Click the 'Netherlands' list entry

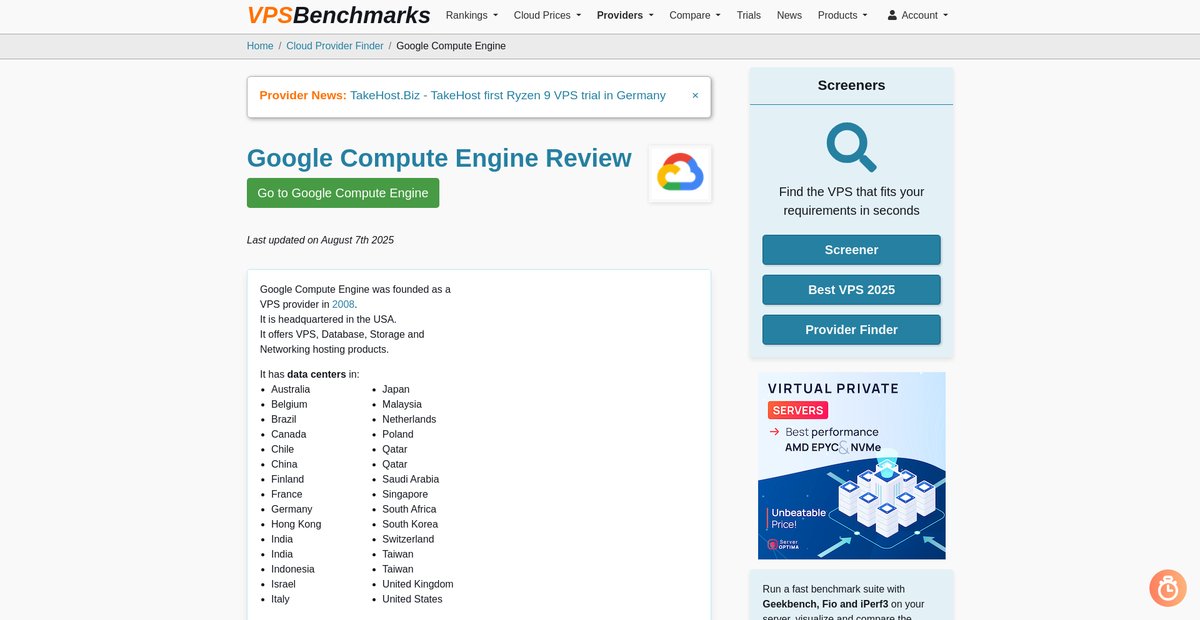[409, 419]
